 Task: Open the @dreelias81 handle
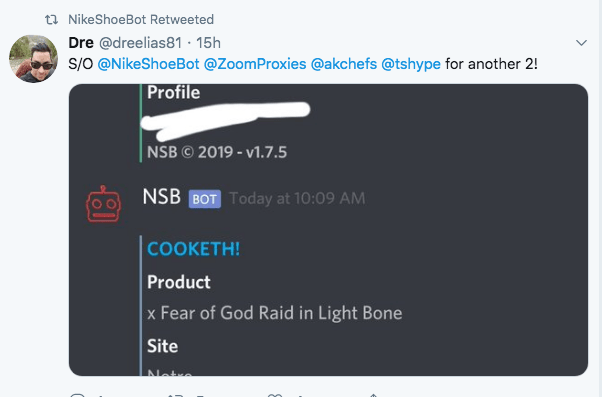[141, 43]
